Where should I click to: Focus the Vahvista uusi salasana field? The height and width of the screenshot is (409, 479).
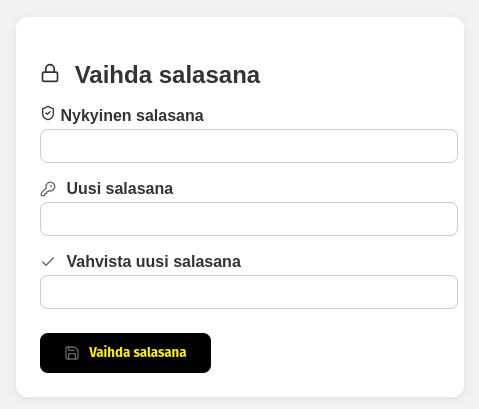(249, 292)
